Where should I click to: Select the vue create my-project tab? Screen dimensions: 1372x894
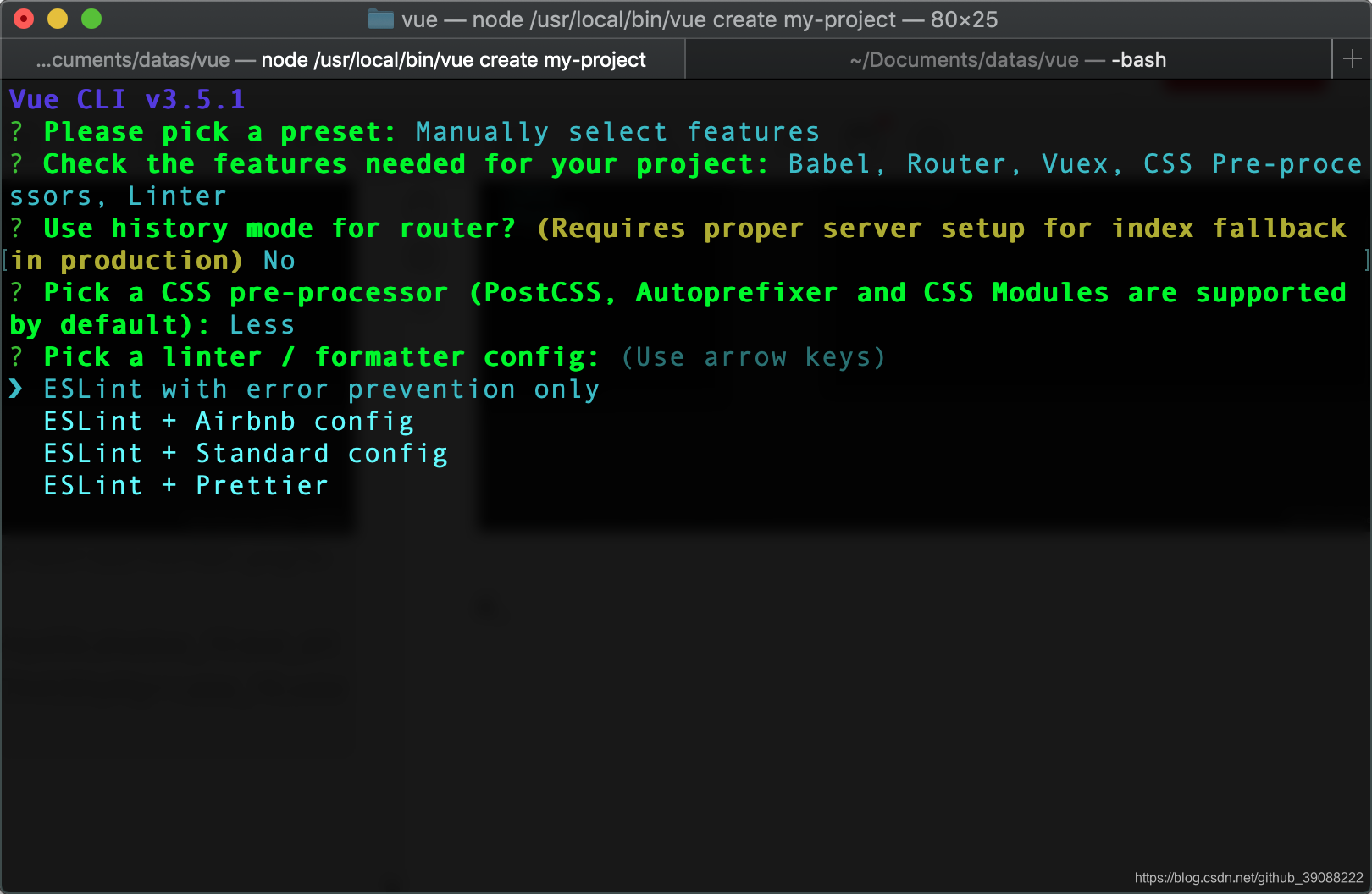(x=341, y=59)
